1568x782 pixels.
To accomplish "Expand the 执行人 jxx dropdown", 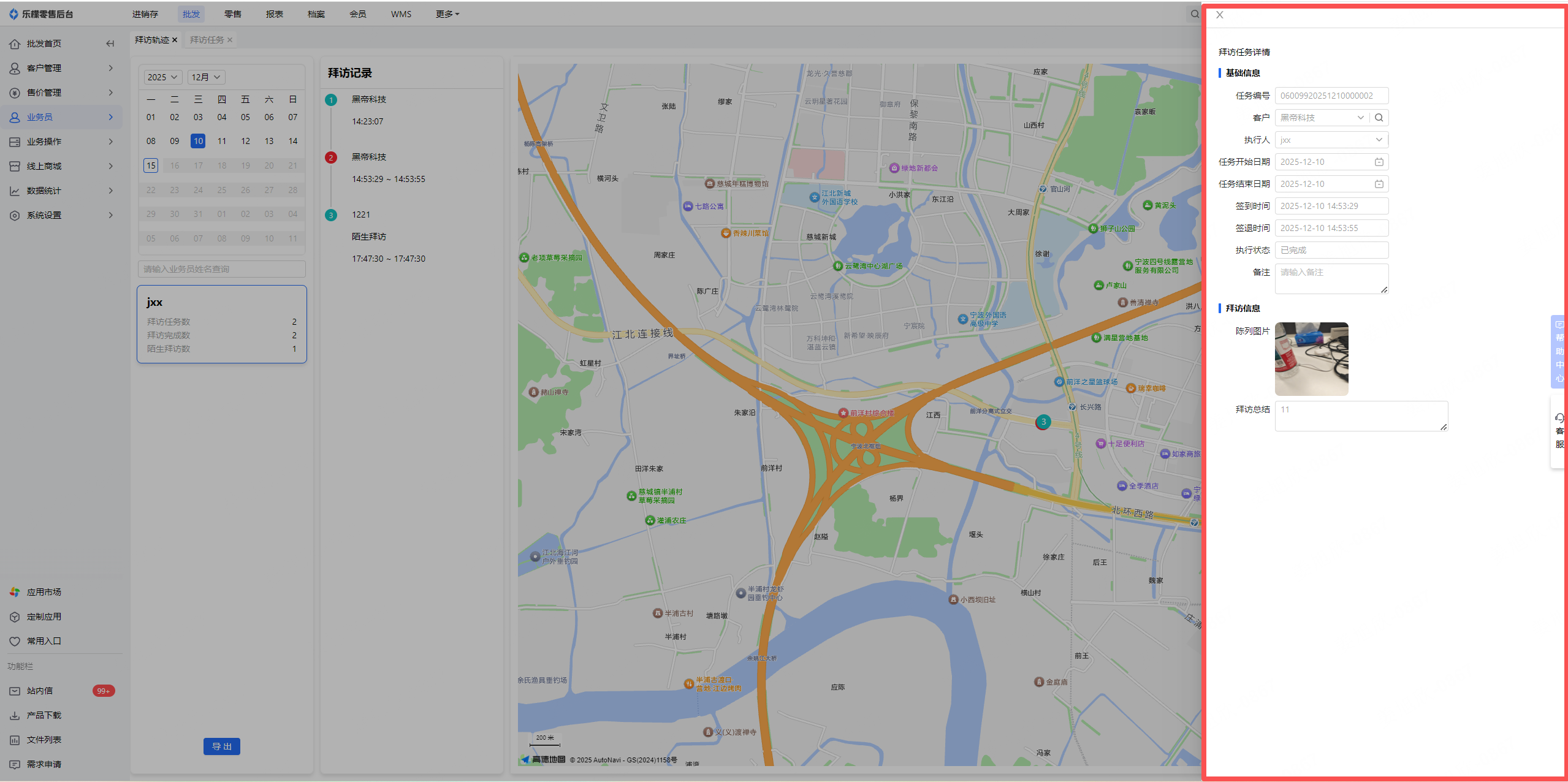I will pos(1379,140).
